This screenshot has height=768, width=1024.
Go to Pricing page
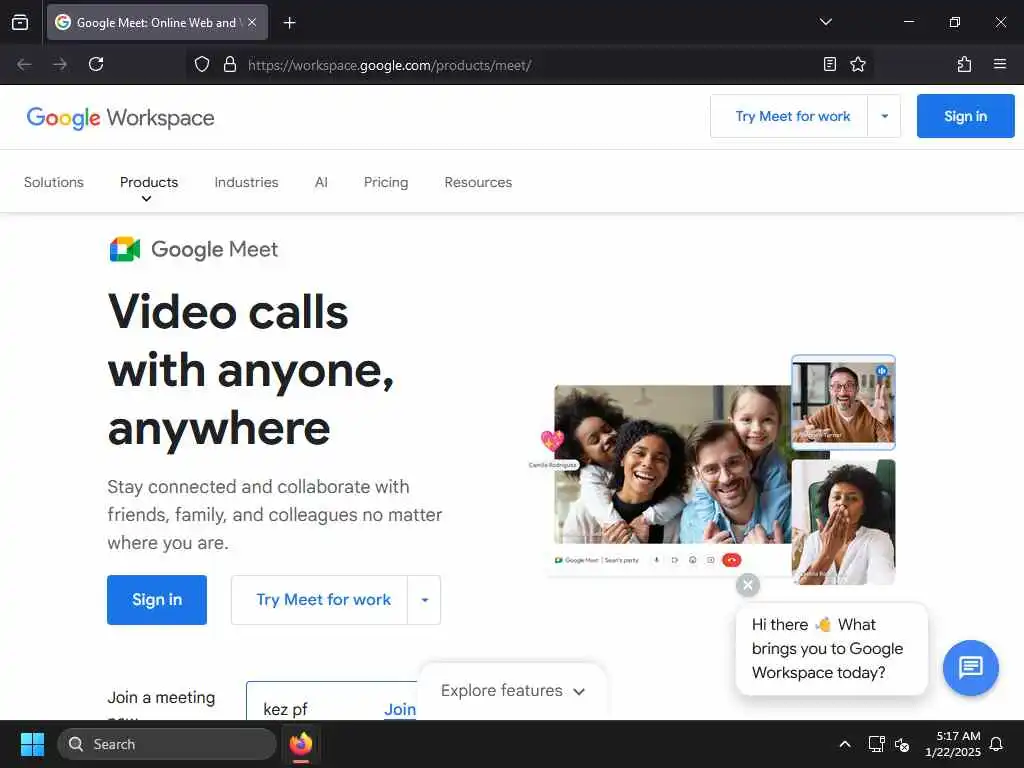tap(386, 182)
